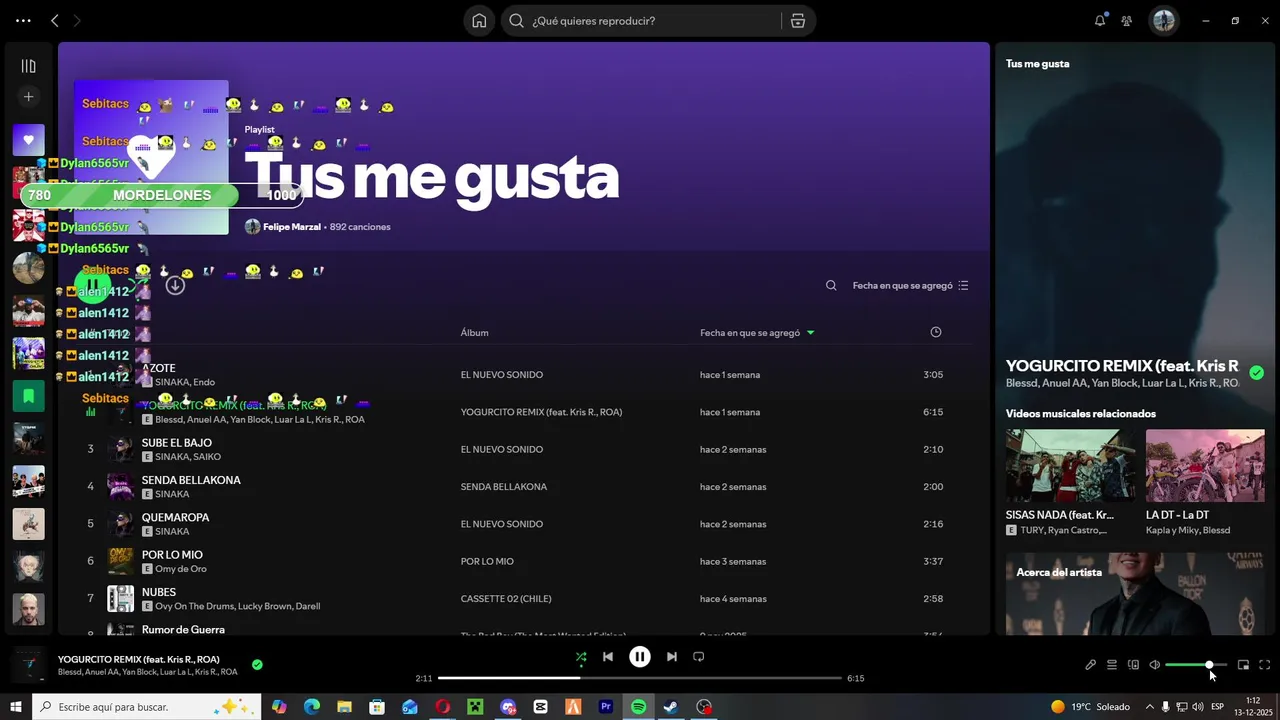Open the 'Tus me gusta' header in right panel
This screenshot has width=1280, height=720.
(1037, 64)
